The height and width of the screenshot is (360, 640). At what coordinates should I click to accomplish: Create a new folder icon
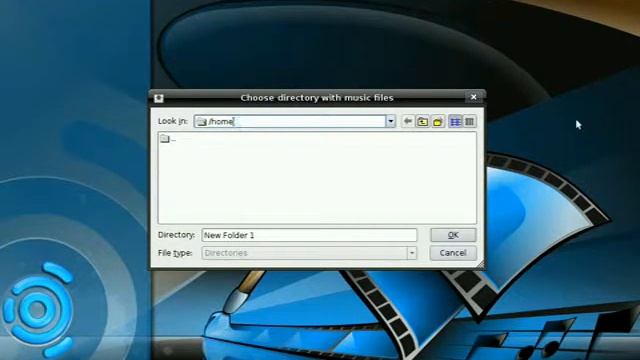438,121
